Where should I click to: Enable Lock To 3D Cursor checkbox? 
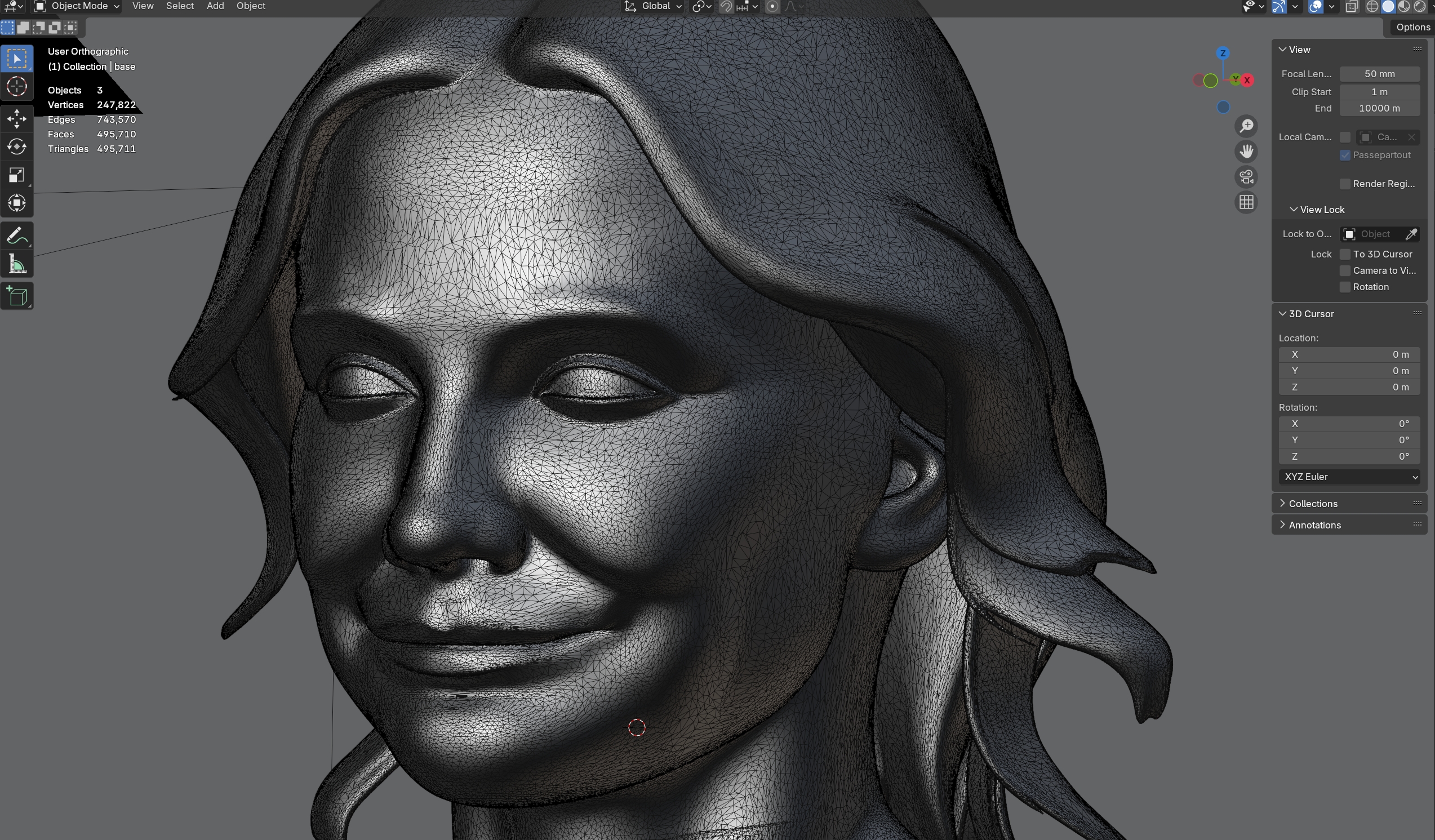(1345, 254)
